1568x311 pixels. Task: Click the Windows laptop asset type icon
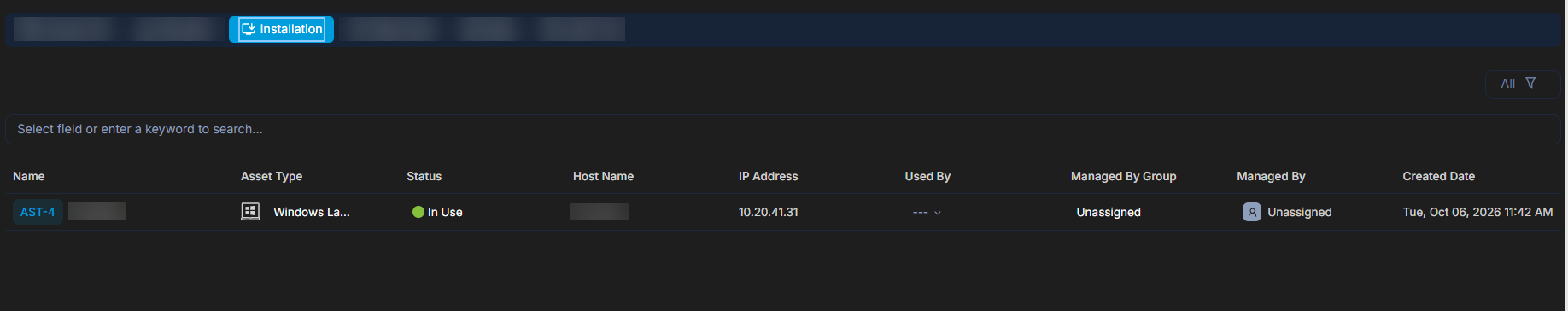pyautogui.click(x=250, y=212)
